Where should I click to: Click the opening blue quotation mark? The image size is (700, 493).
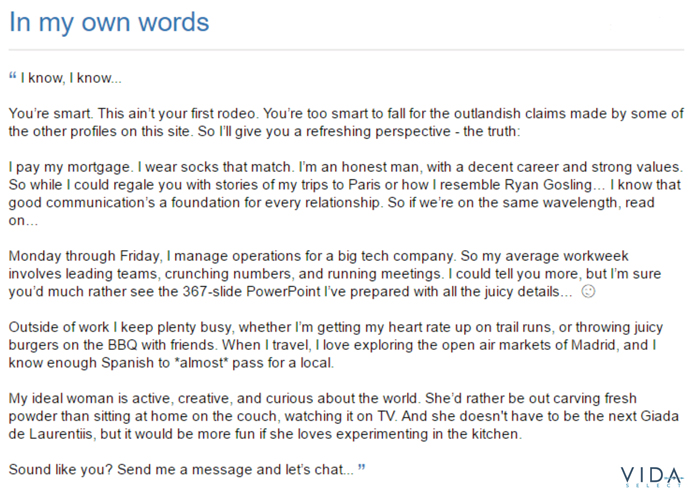[x=12, y=75]
